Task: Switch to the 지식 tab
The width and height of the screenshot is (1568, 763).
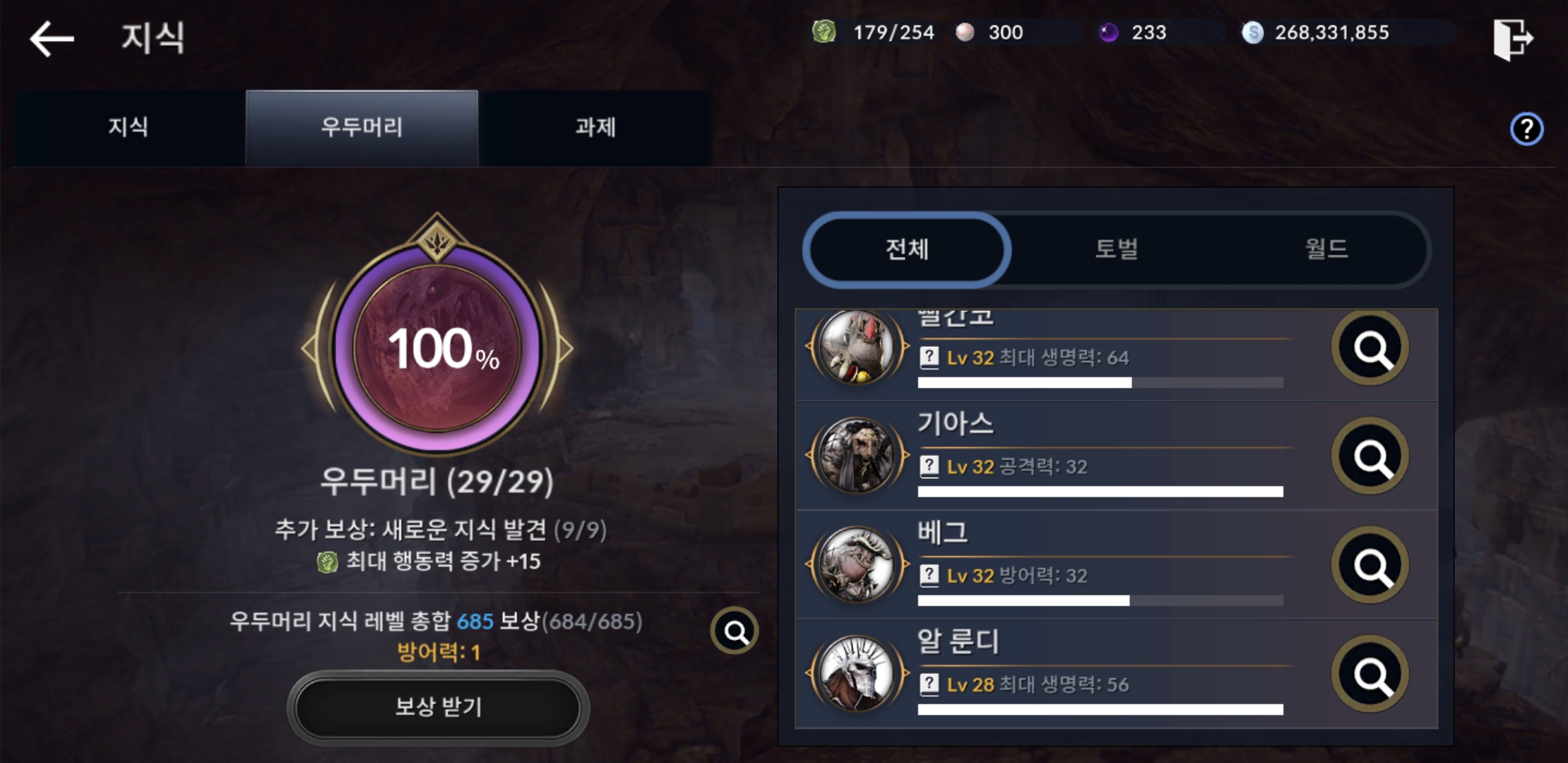Action: pyautogui.click(x=129, y=128)
